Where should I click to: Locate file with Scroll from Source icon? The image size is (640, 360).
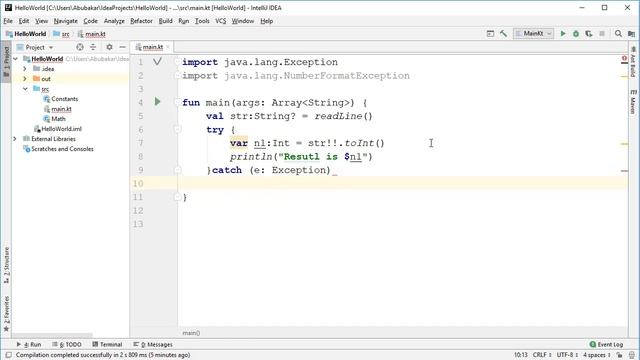pyautogui.click(x=80, y=47)
